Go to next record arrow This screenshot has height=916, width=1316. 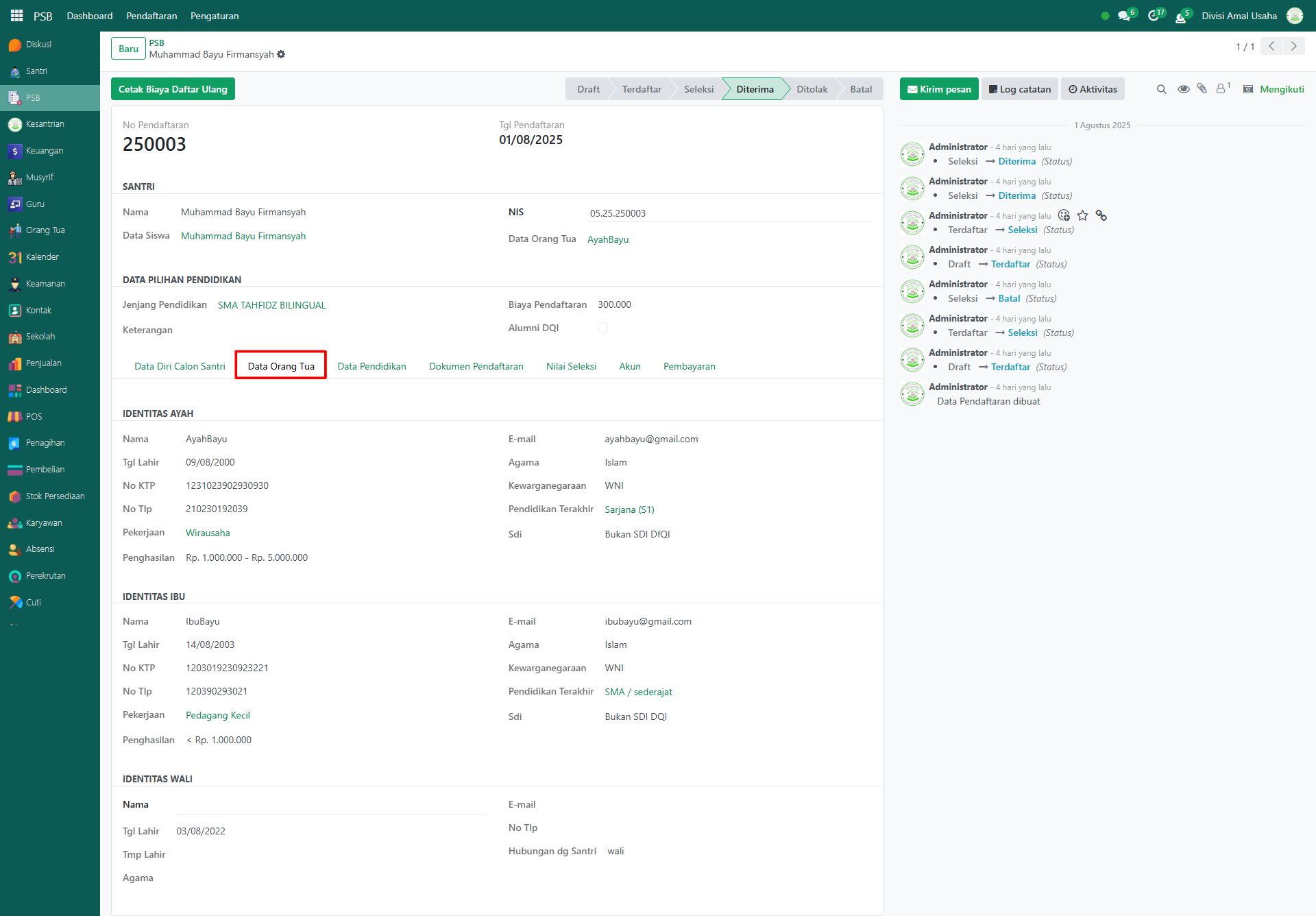click(1293, 46)
